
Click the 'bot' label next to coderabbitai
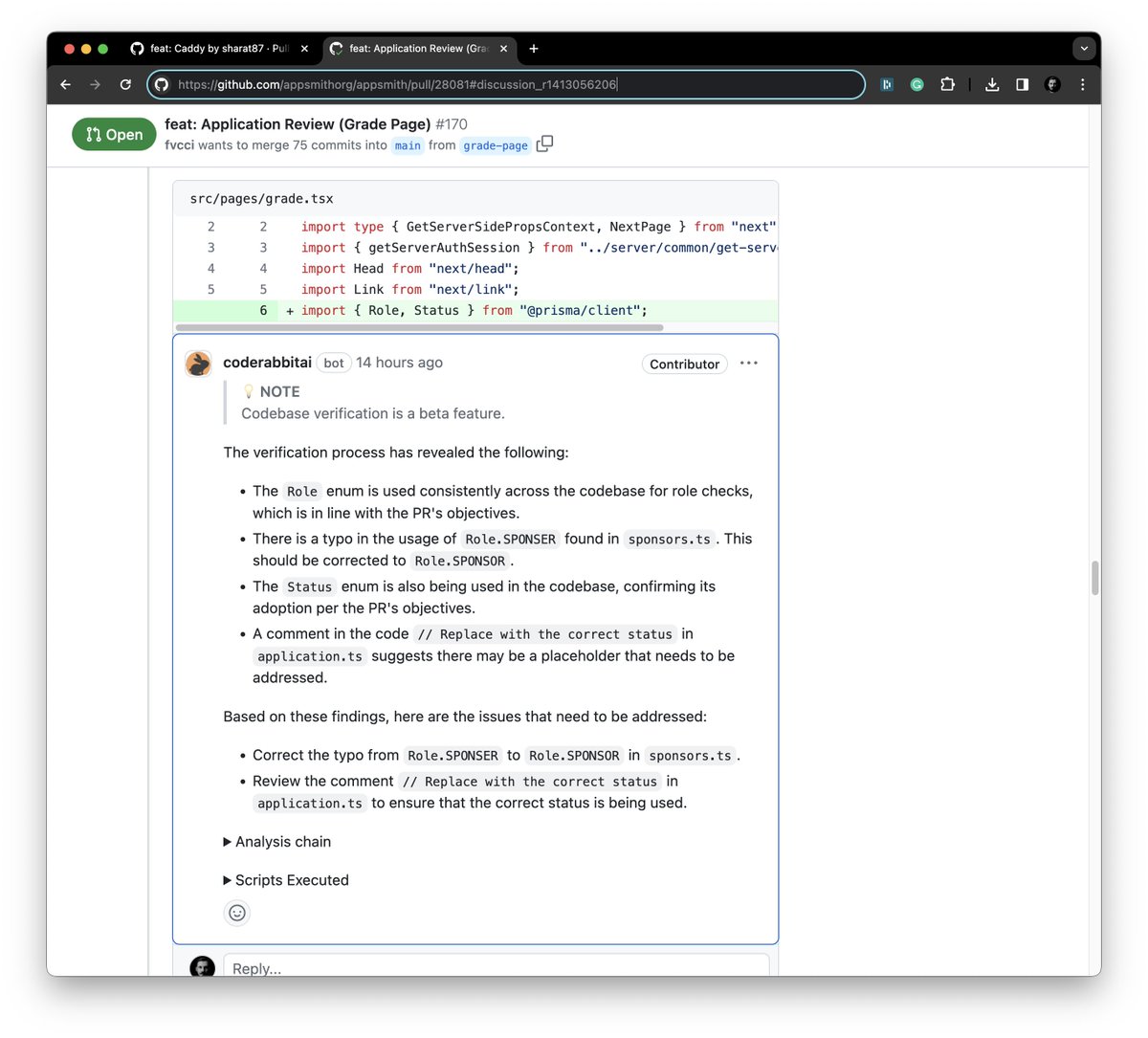333,363
